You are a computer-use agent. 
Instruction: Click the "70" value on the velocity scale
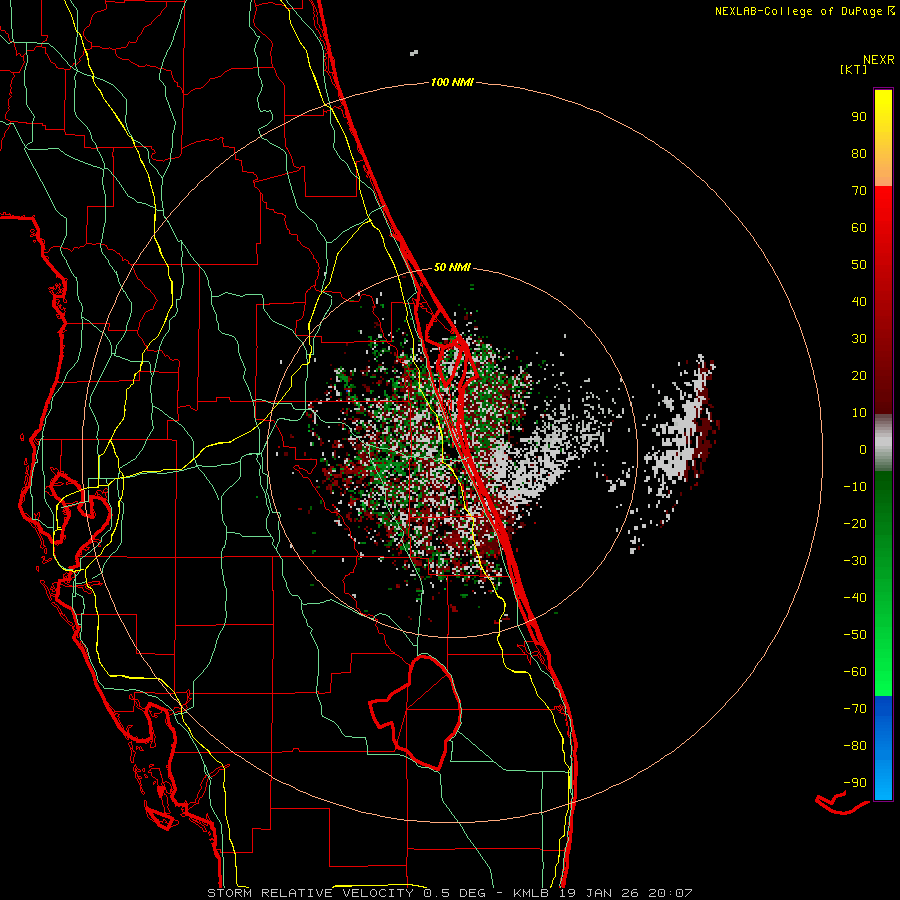pyautogui.click(x=859, y=191)
